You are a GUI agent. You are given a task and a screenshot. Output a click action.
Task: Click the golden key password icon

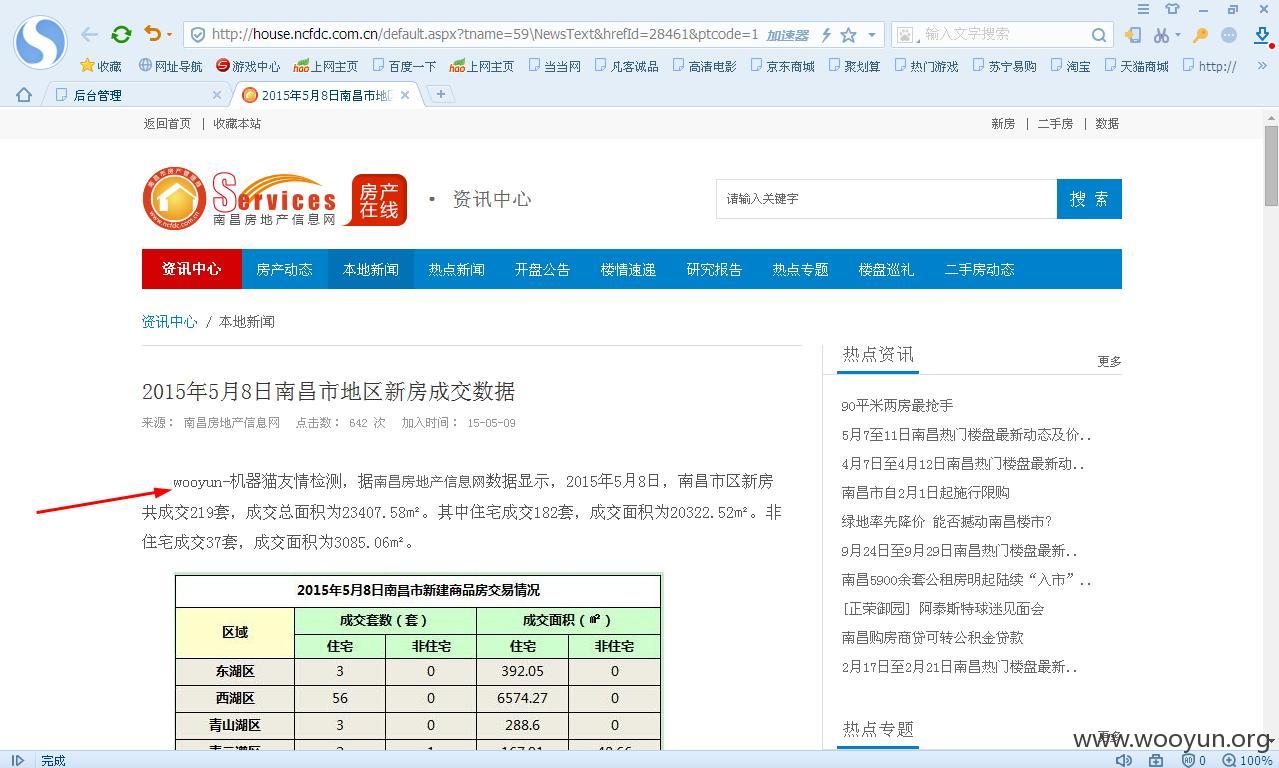pos(1201,35)
